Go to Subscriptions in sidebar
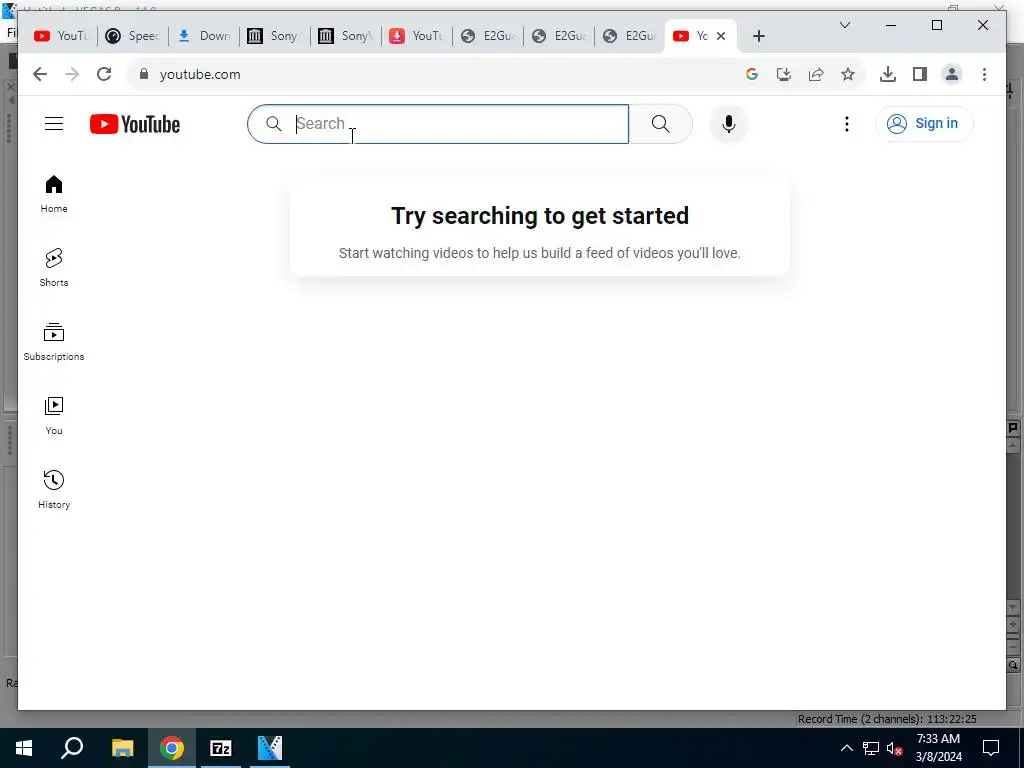Image resolution: width=1024 pixels, height=768 pixels. (x=54, y=342)
